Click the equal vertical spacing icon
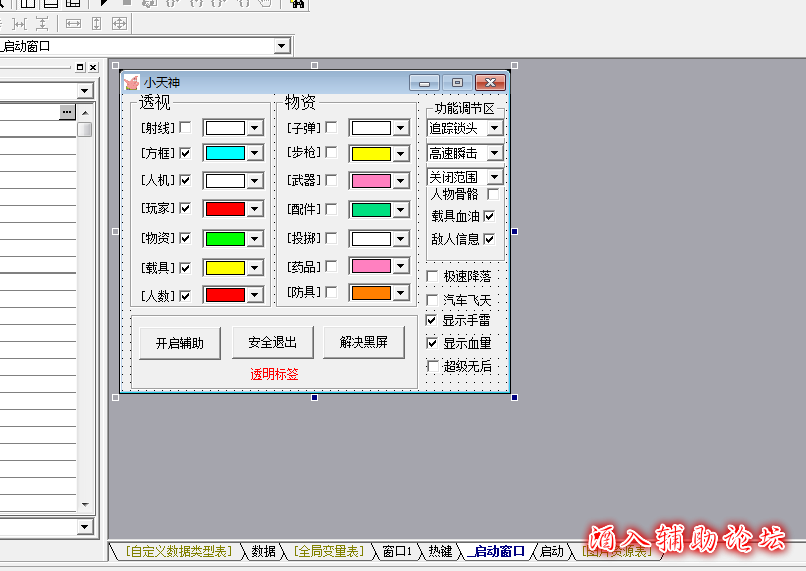The height and width of the screenshot is (571, 806). 42,23
